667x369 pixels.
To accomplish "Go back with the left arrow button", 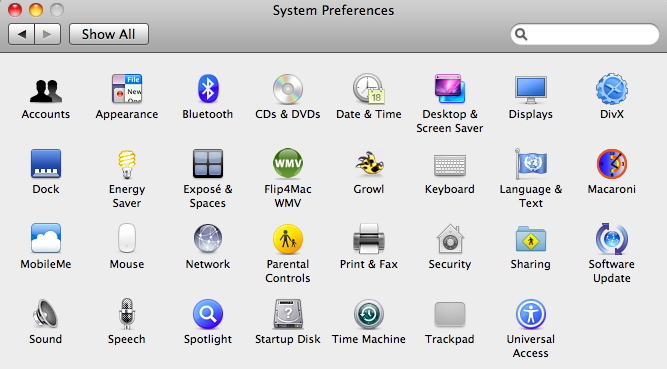I will (x=21, y=34).
